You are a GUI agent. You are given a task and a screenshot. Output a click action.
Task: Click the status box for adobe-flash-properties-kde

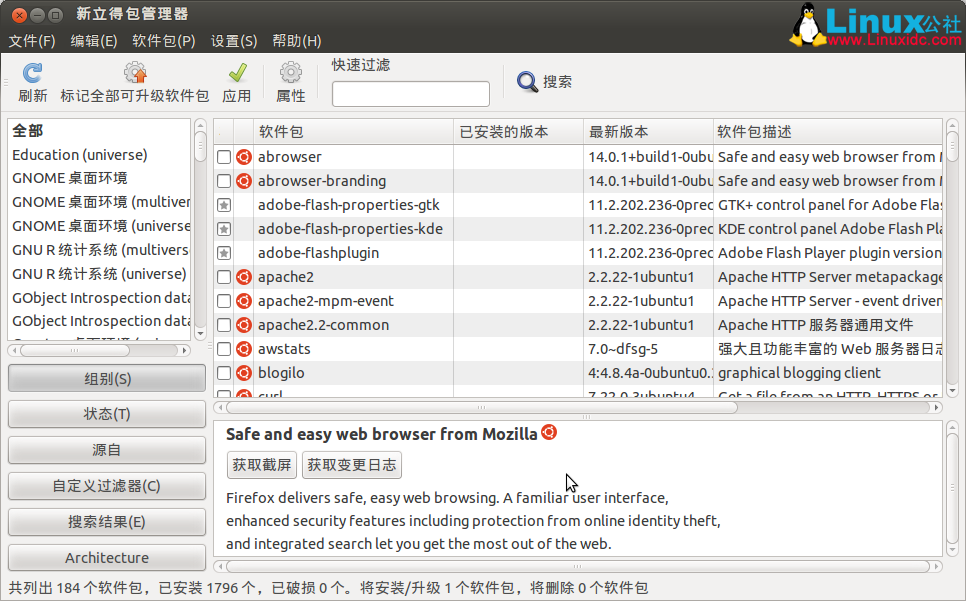224,229
